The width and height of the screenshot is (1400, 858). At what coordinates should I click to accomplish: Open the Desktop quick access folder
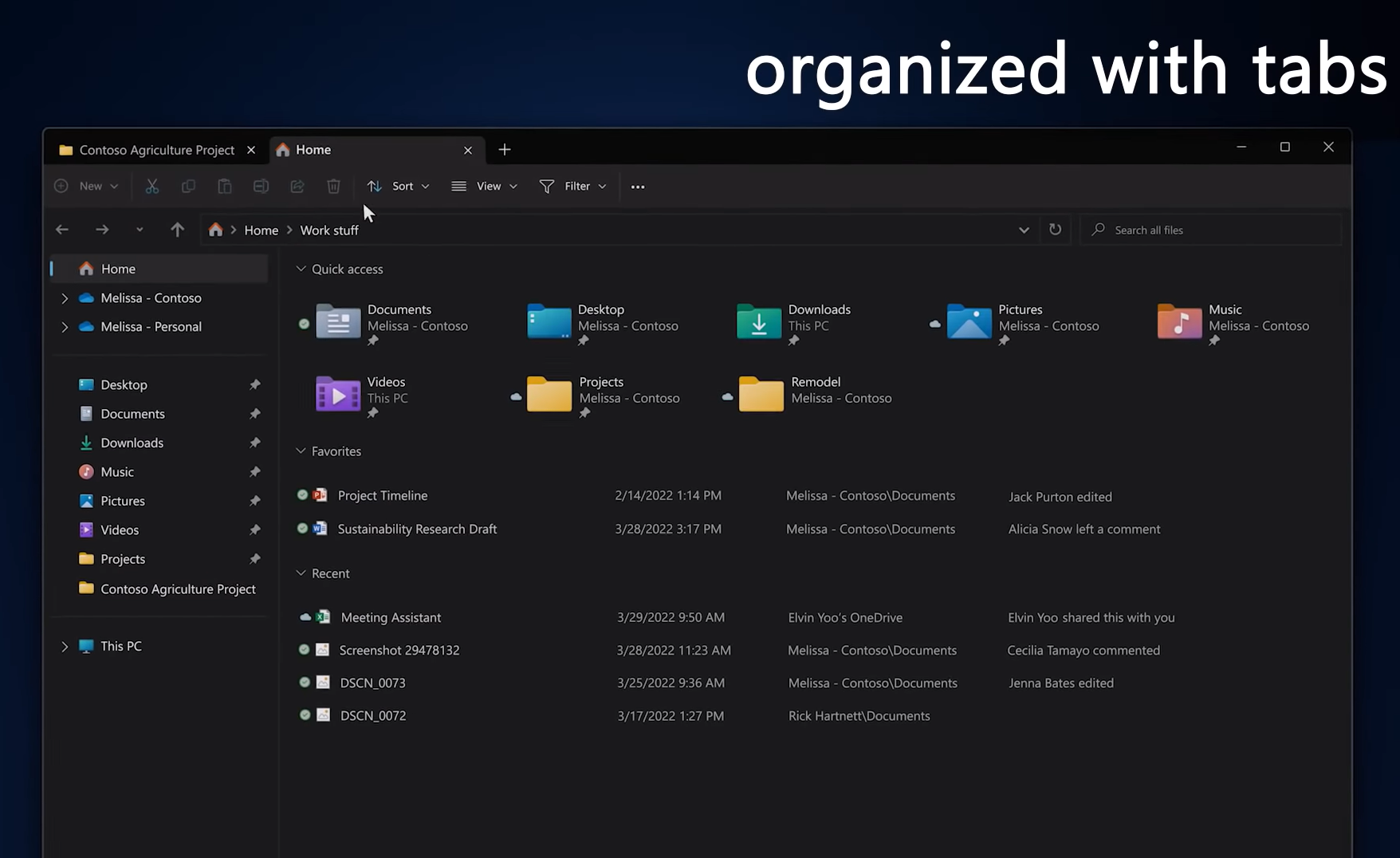point(604,323)
